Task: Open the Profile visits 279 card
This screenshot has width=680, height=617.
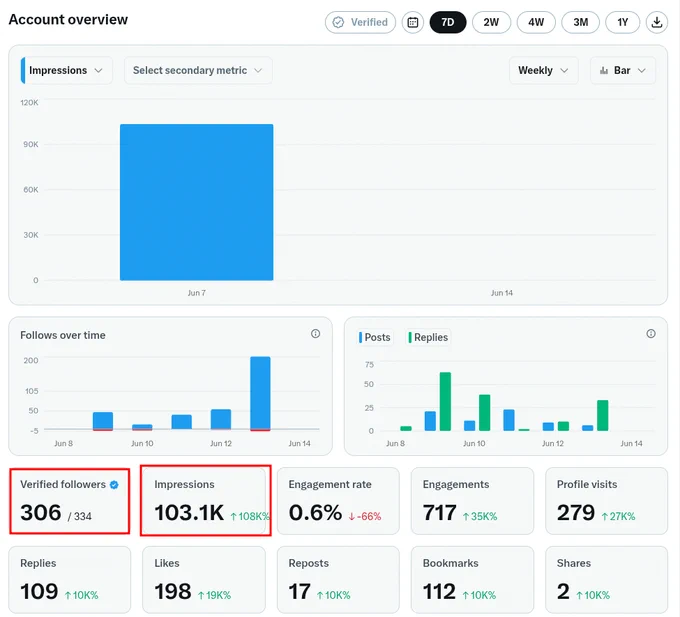Action: pos(606,501)
